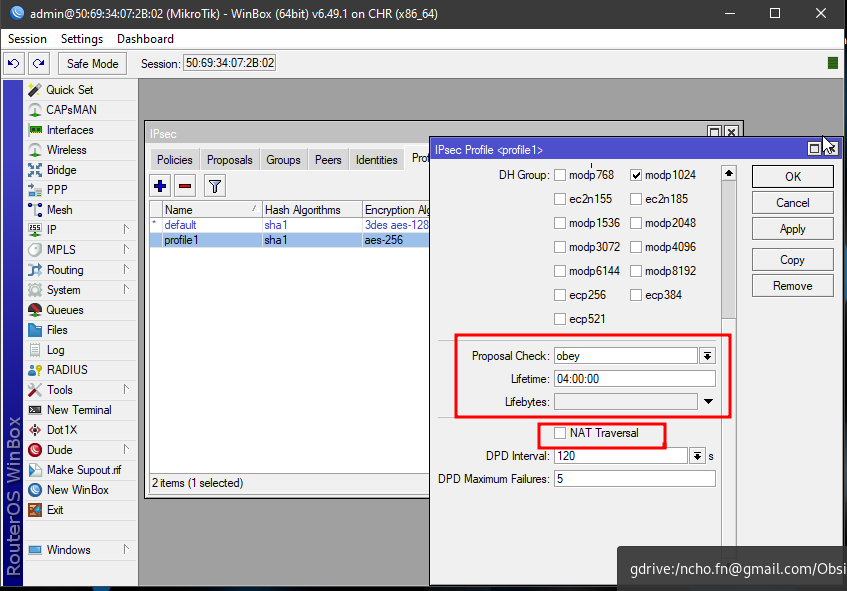Viewport: 847px width, 591px height.
Task: Enable the NAT Traversal checkbox
Action: pyautogui.click(x=560, y=433)
